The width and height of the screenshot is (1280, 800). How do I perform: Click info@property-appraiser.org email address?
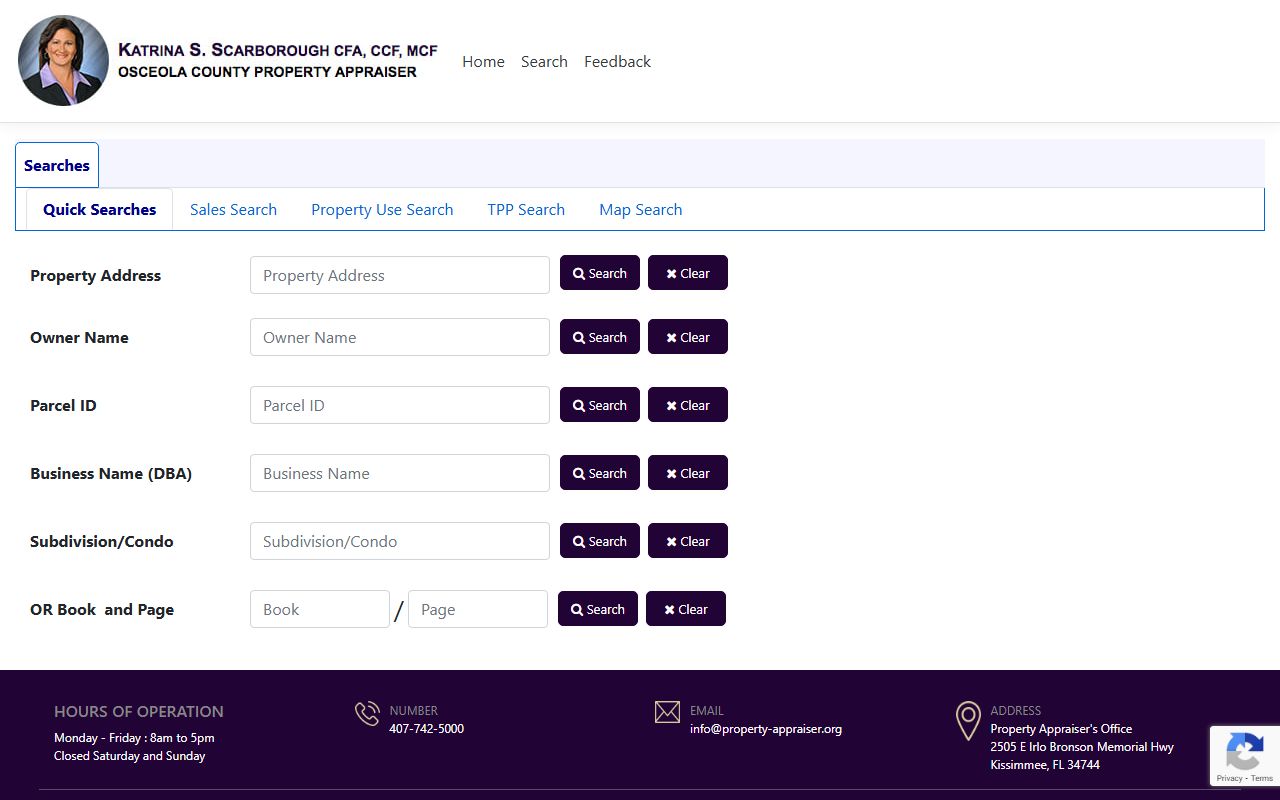click(766, 729)
